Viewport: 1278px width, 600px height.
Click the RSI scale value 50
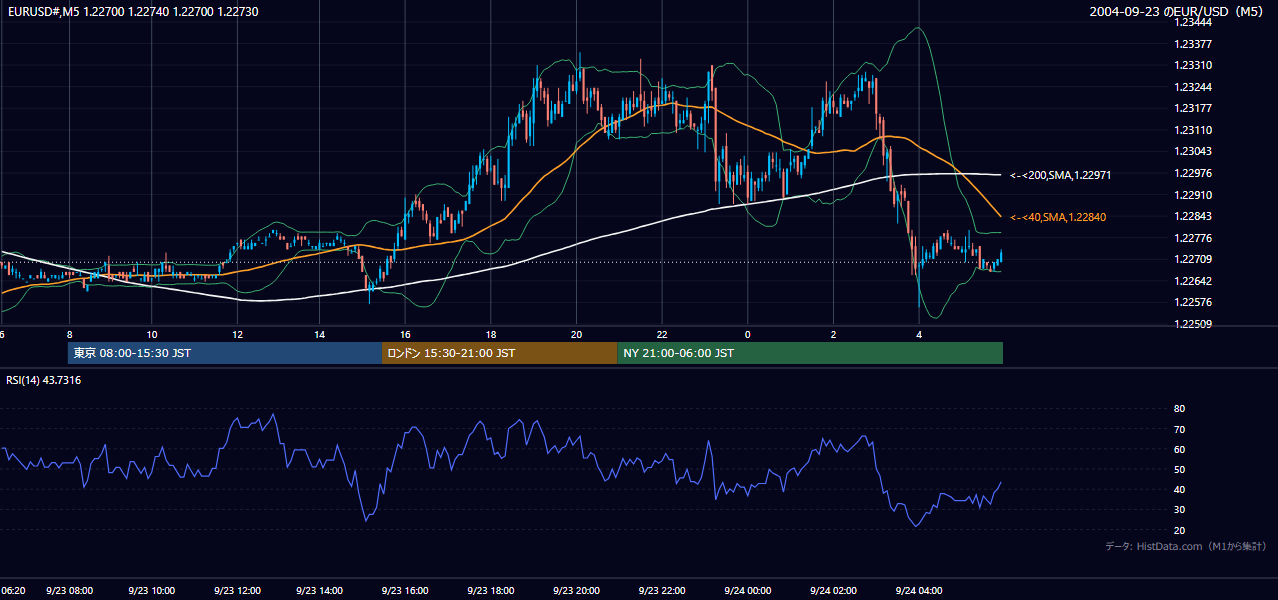[x=1179, y=469]
